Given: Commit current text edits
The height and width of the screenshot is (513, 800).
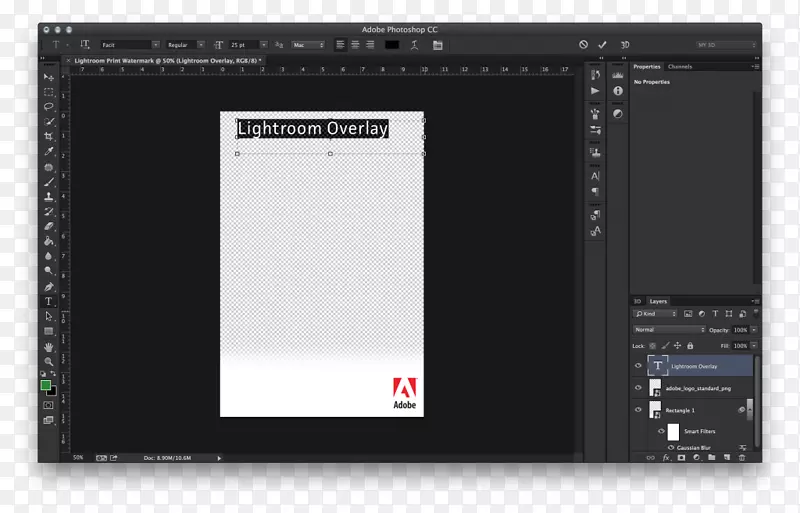Looking at the screenshot, I should point(603,45).
